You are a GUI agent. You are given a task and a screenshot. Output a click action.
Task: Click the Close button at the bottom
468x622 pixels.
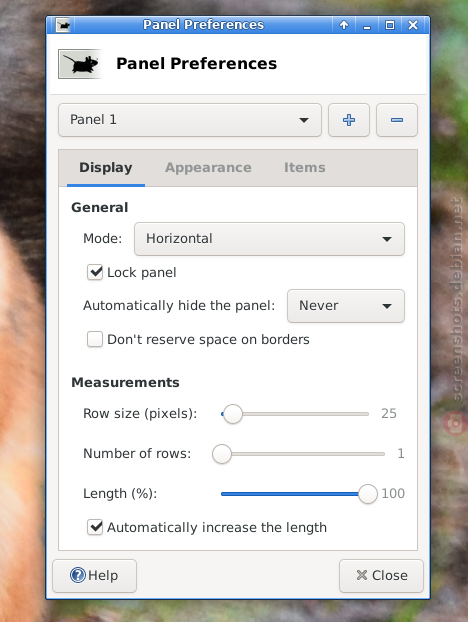(381, 576)
